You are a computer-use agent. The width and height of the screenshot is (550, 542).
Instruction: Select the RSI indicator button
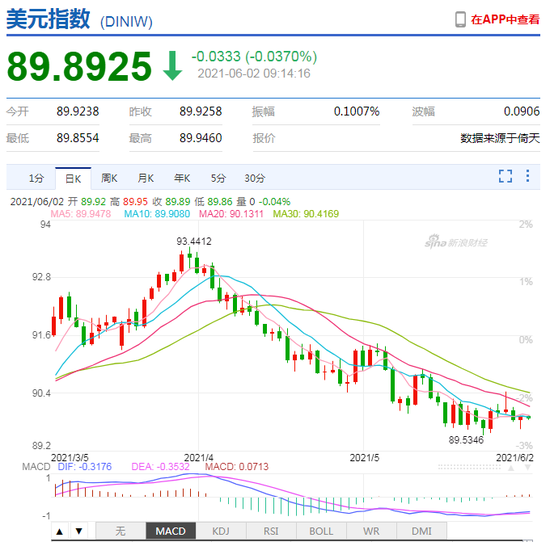click(271, 531)
